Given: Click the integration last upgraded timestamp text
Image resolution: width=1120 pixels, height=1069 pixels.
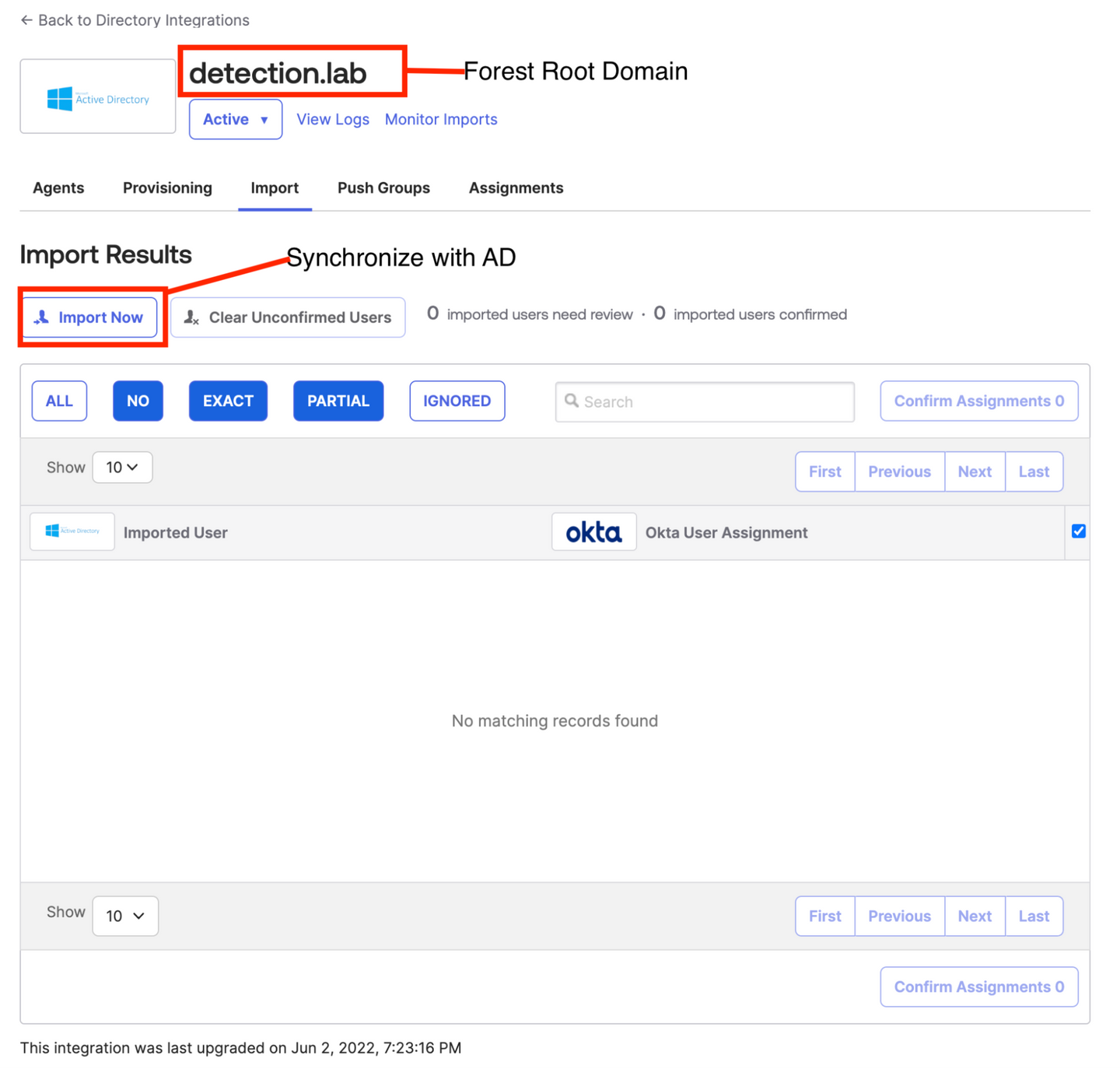Looking at the screenshot, I should tap(240, 1047).
